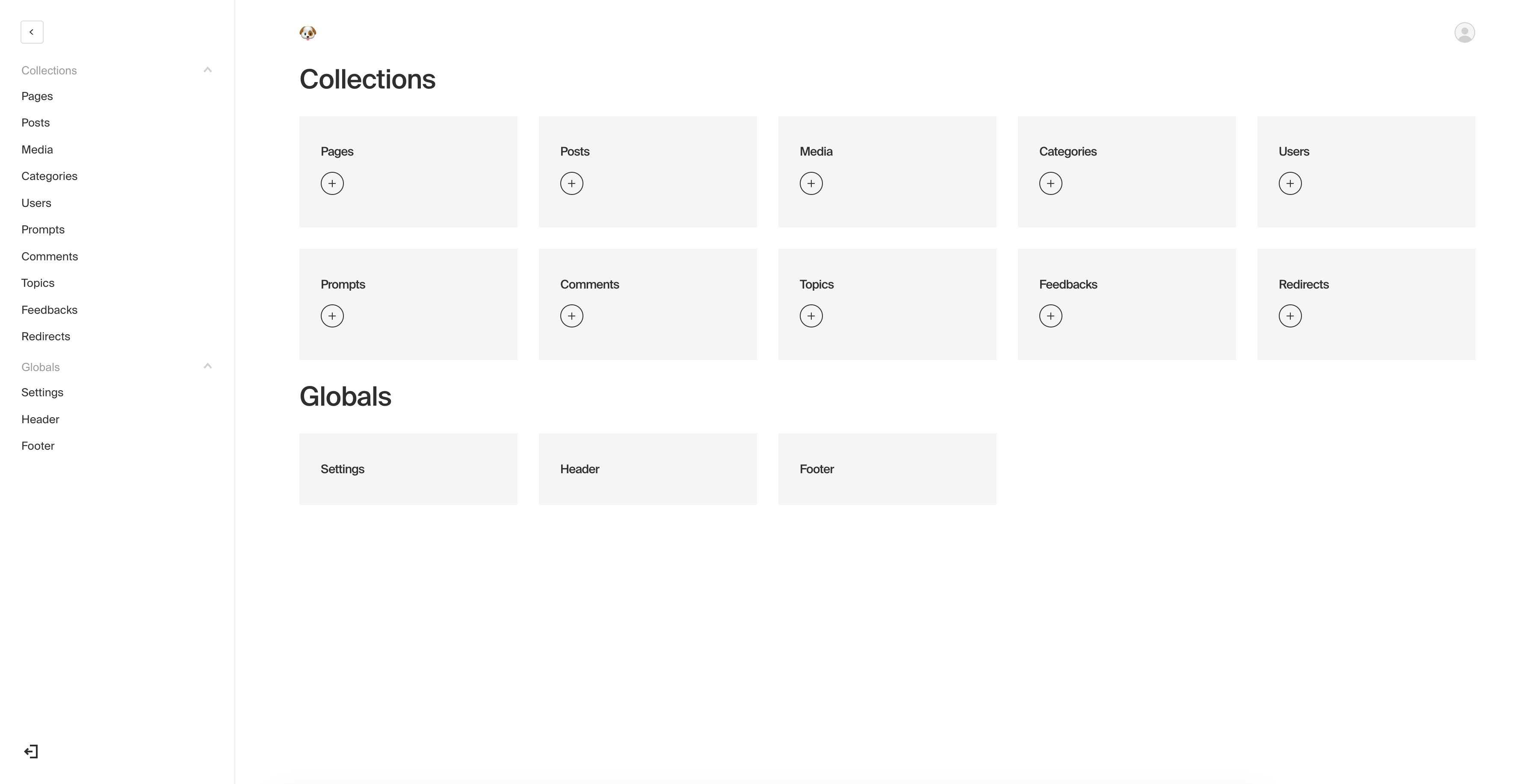The width and height of the screenshot is (1538, 784).
Task: Select Comments in the sidebar navigation
Action: tap(50, 256)
